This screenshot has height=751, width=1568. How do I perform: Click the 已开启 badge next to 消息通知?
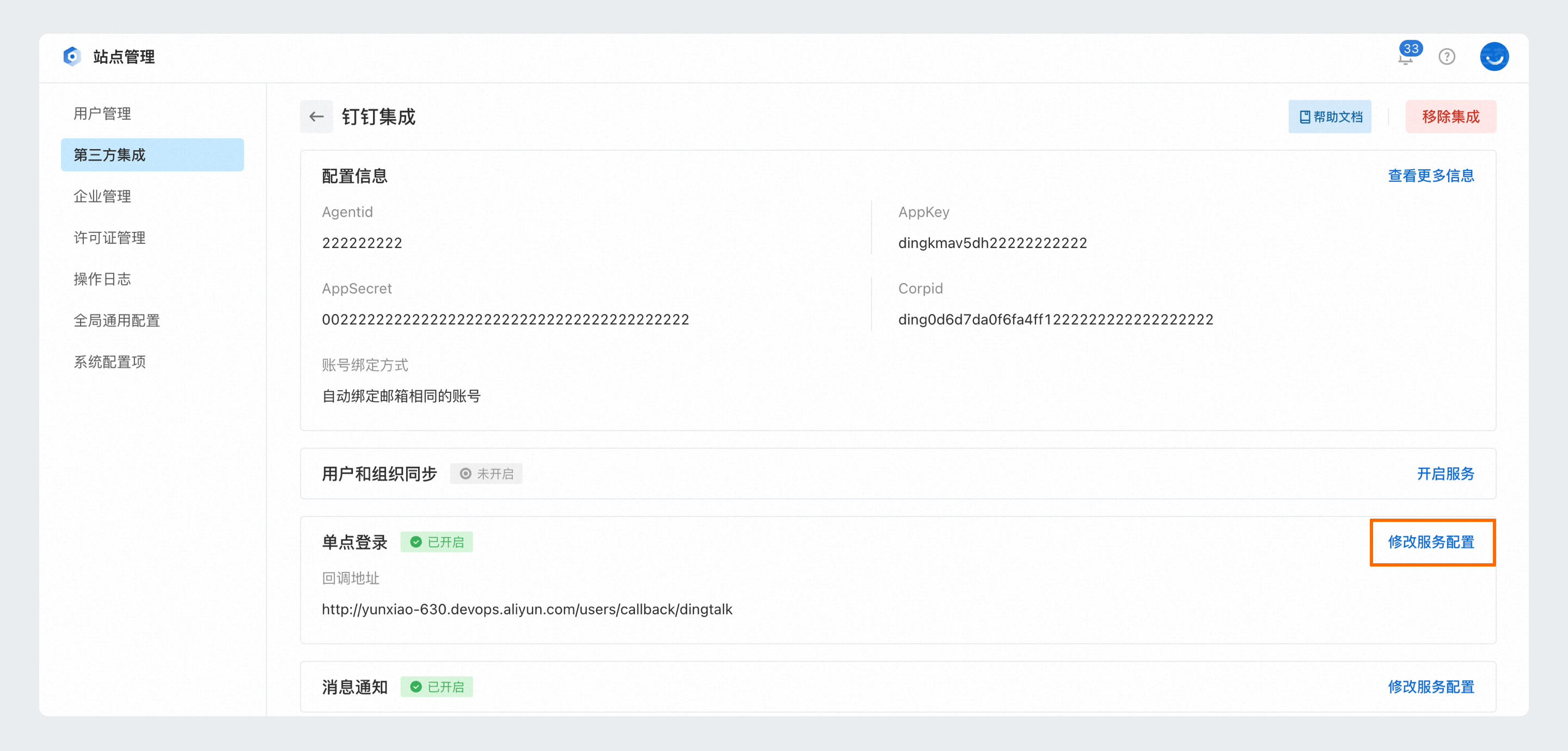point(437,686)
